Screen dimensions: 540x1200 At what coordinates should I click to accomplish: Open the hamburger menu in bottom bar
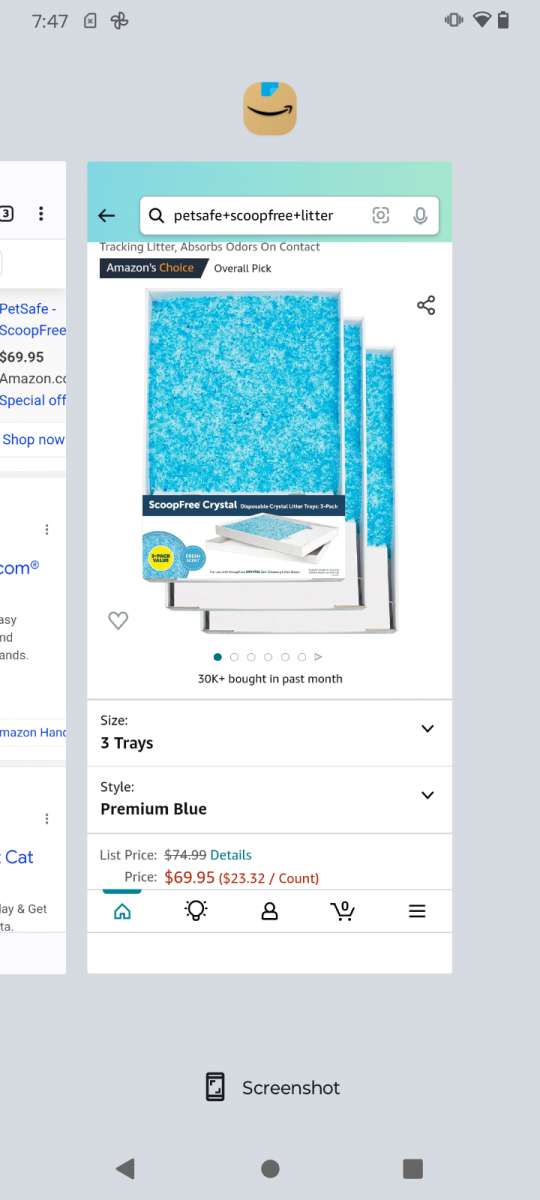[x=417, y=911]
